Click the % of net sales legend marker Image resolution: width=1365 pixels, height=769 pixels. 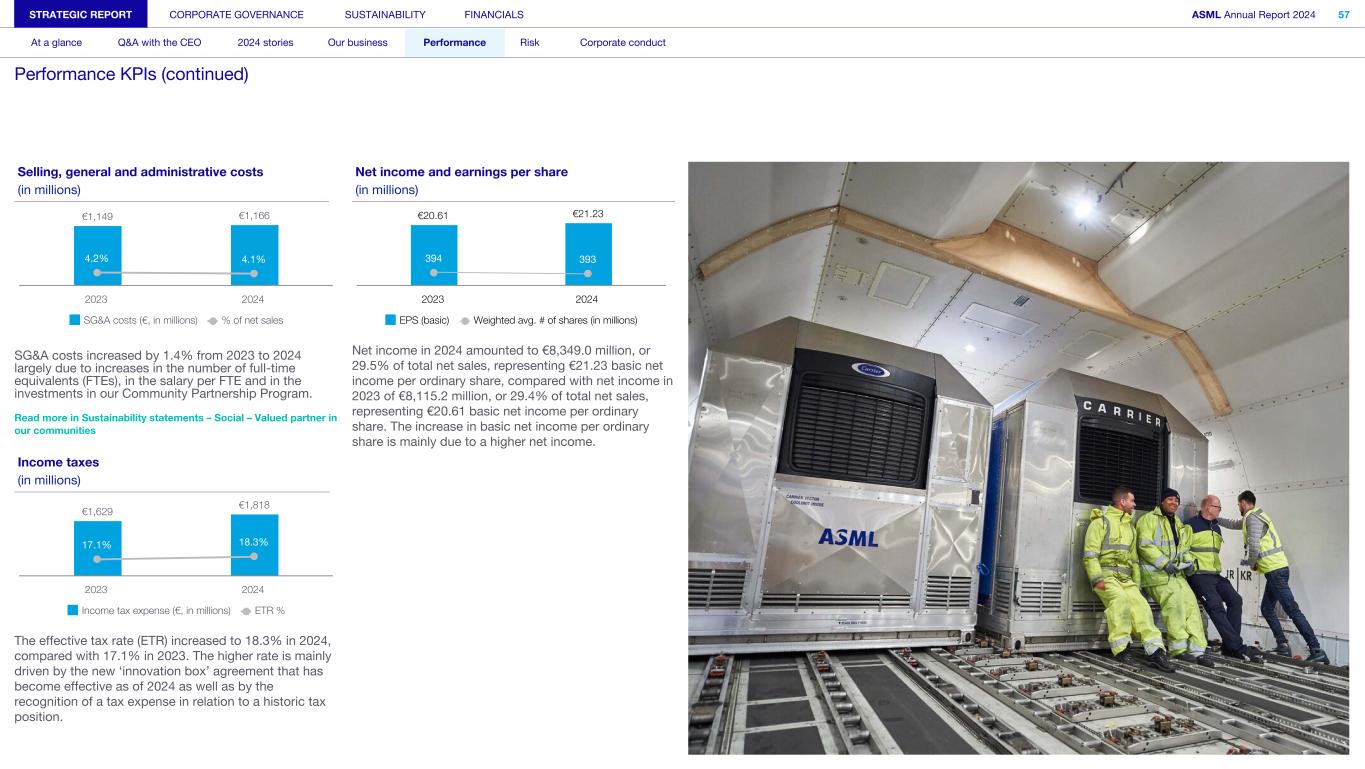(x=212, y=321)
